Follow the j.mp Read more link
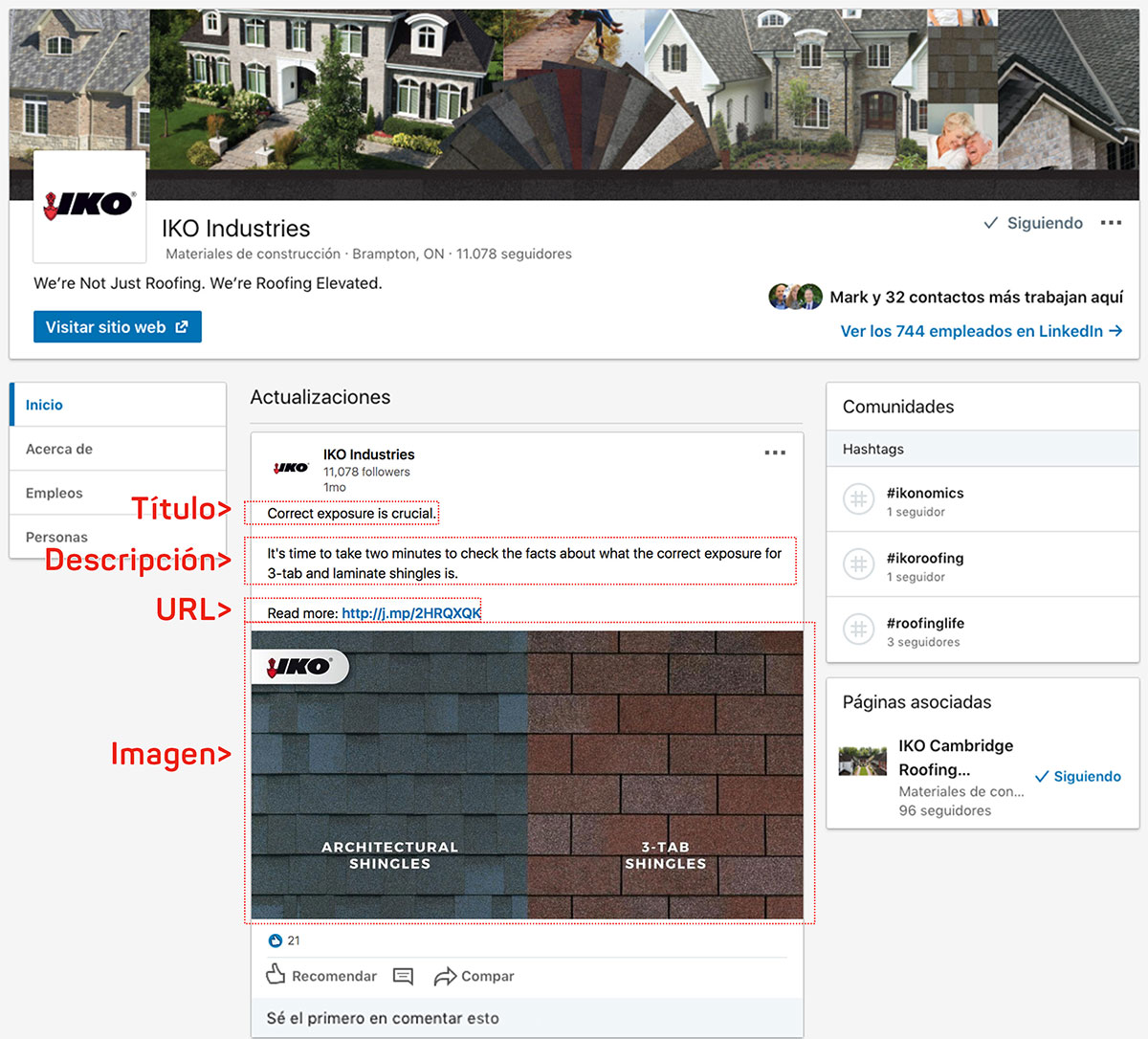This screenshot has height=1039, width=1148. (409, 610)
